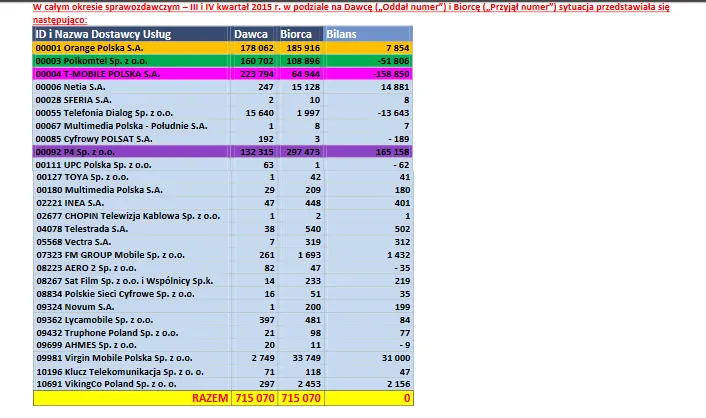Select the magenta T-MOBILE POLSKA S.A. row
The width and height of the screenshot is (706, 418).
coord(222,74)
